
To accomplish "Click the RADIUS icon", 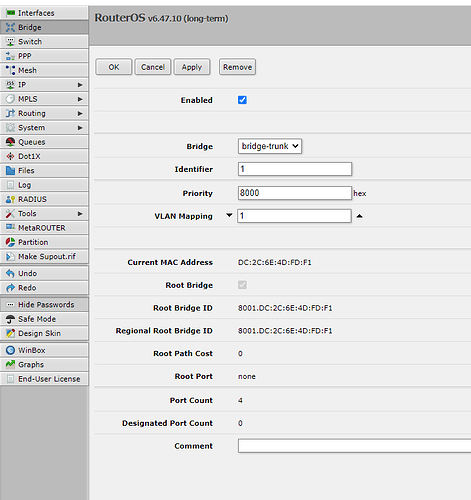I will [x=10, y=199].
